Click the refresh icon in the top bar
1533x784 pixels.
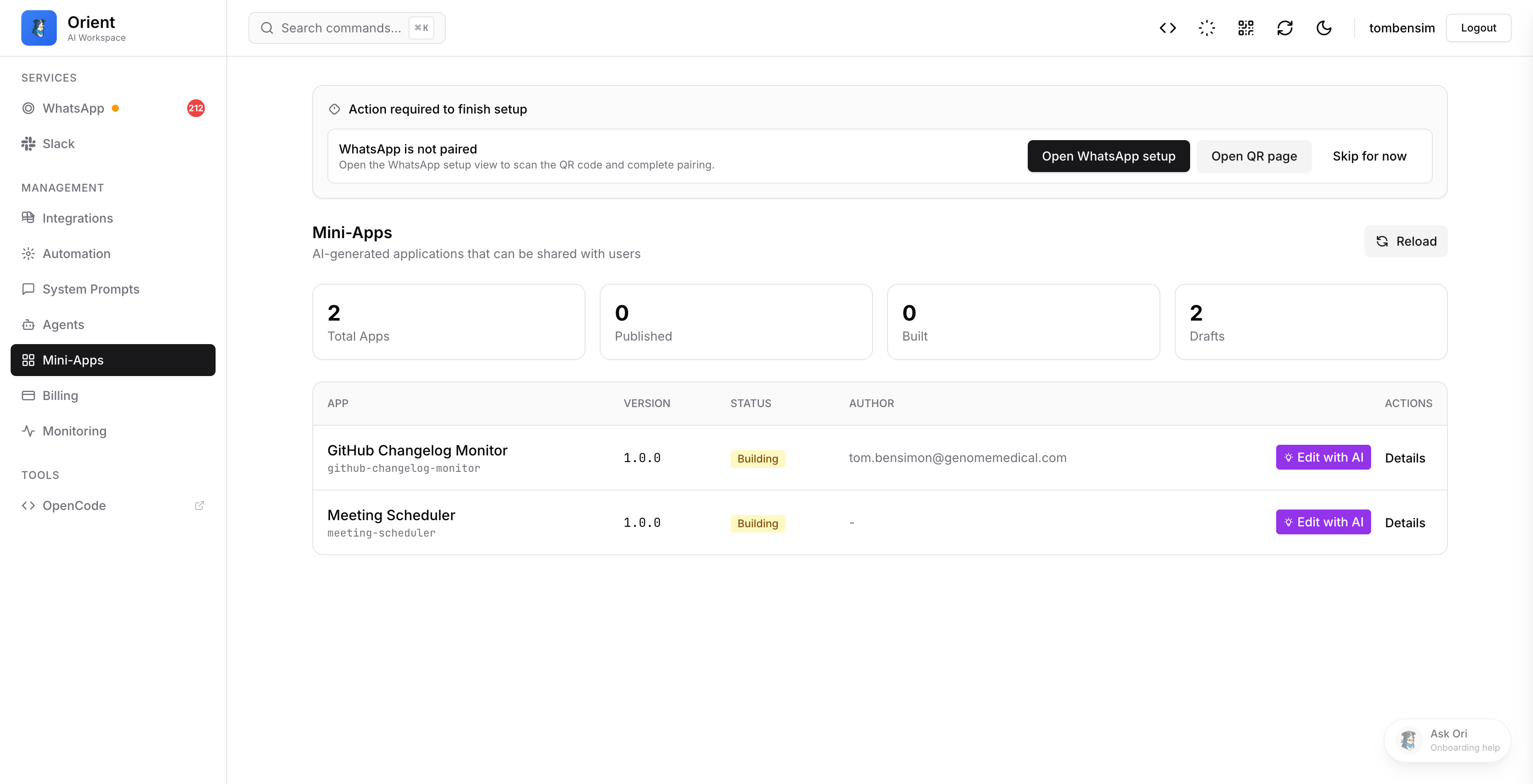(x=1285, y=27)
